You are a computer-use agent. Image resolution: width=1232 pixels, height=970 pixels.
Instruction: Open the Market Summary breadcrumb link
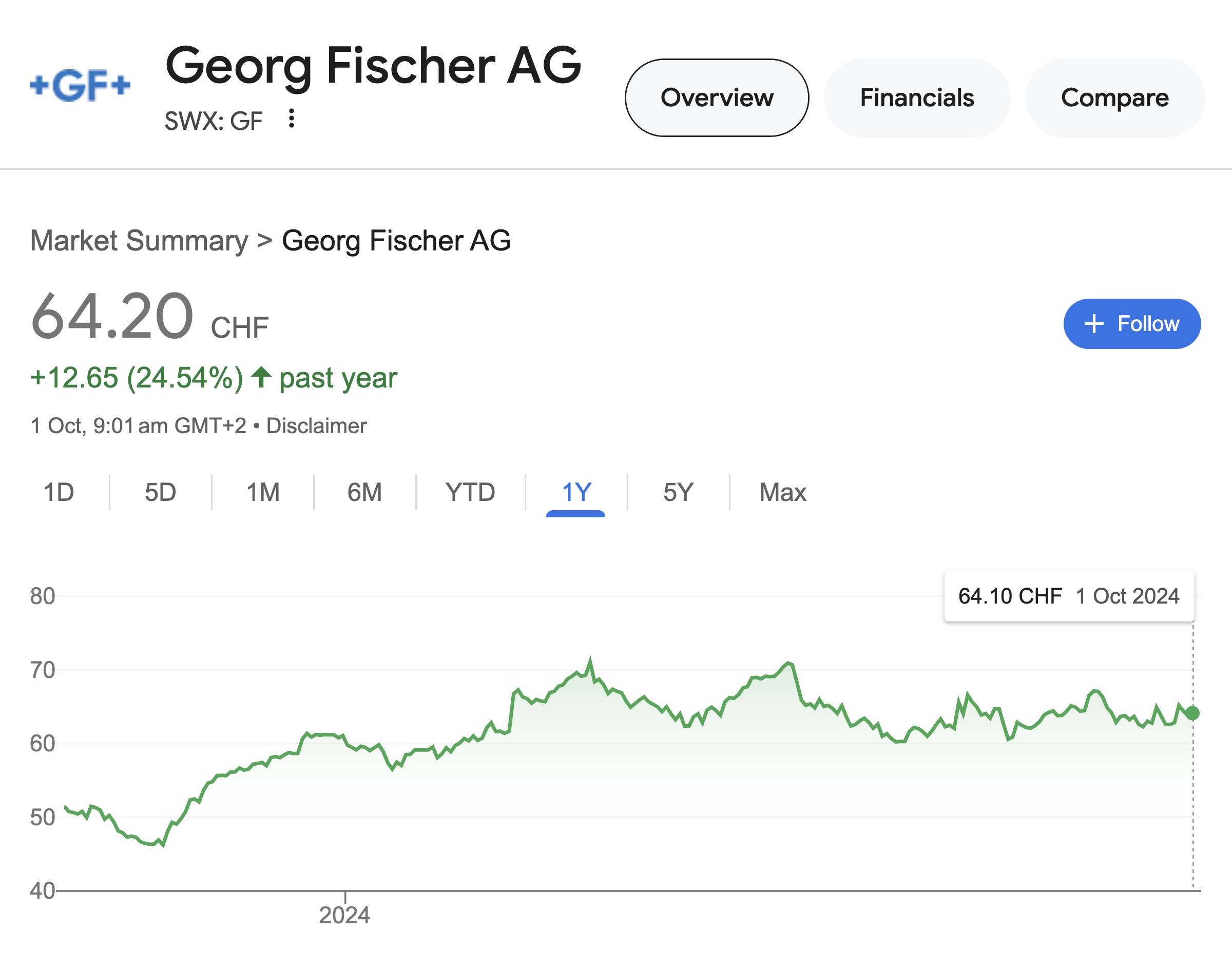pos(139,240)
